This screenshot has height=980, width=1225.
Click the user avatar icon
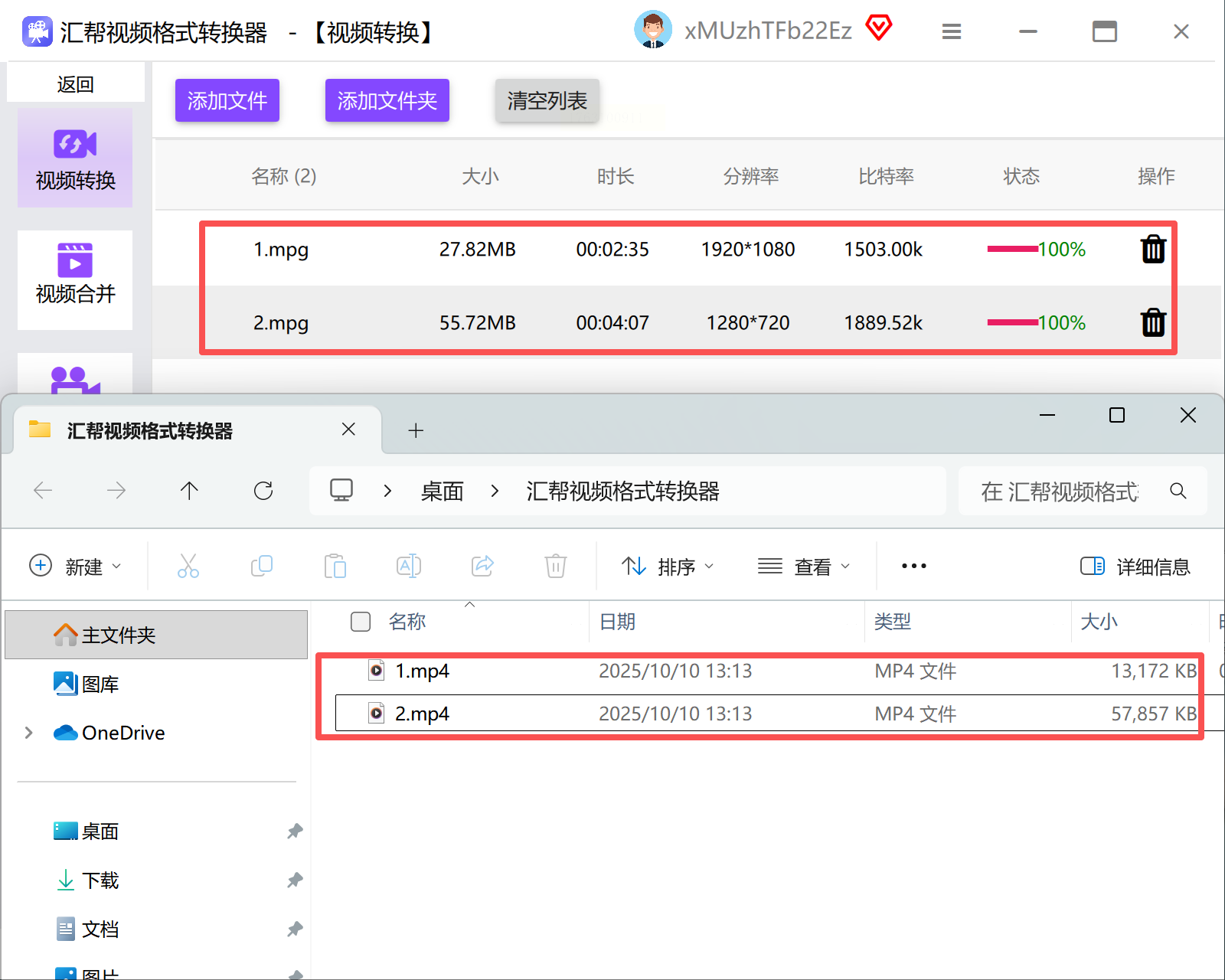click(x=653, y=30)
